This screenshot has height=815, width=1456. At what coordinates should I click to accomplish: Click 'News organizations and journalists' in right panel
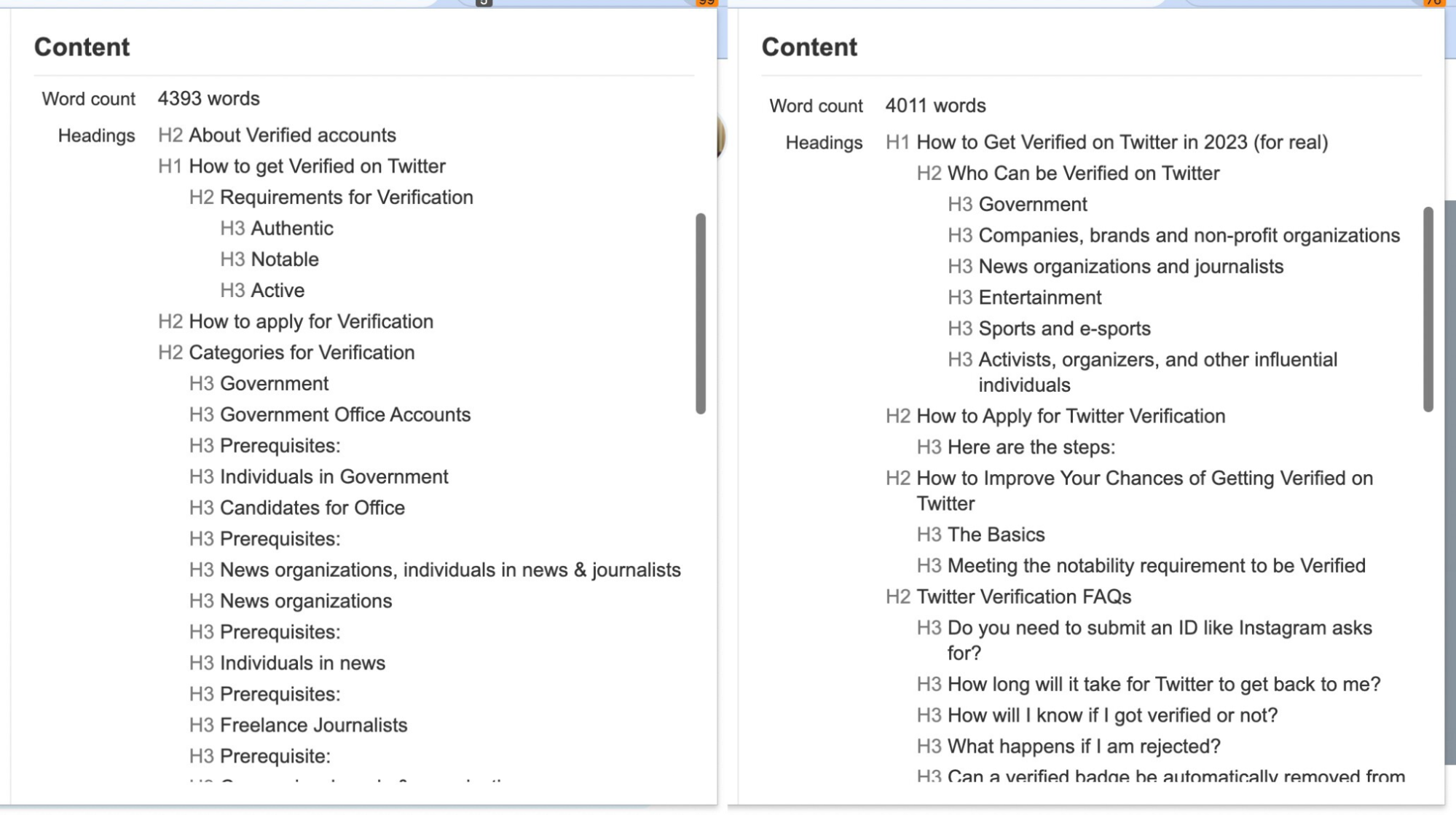tap(1130, 267)
